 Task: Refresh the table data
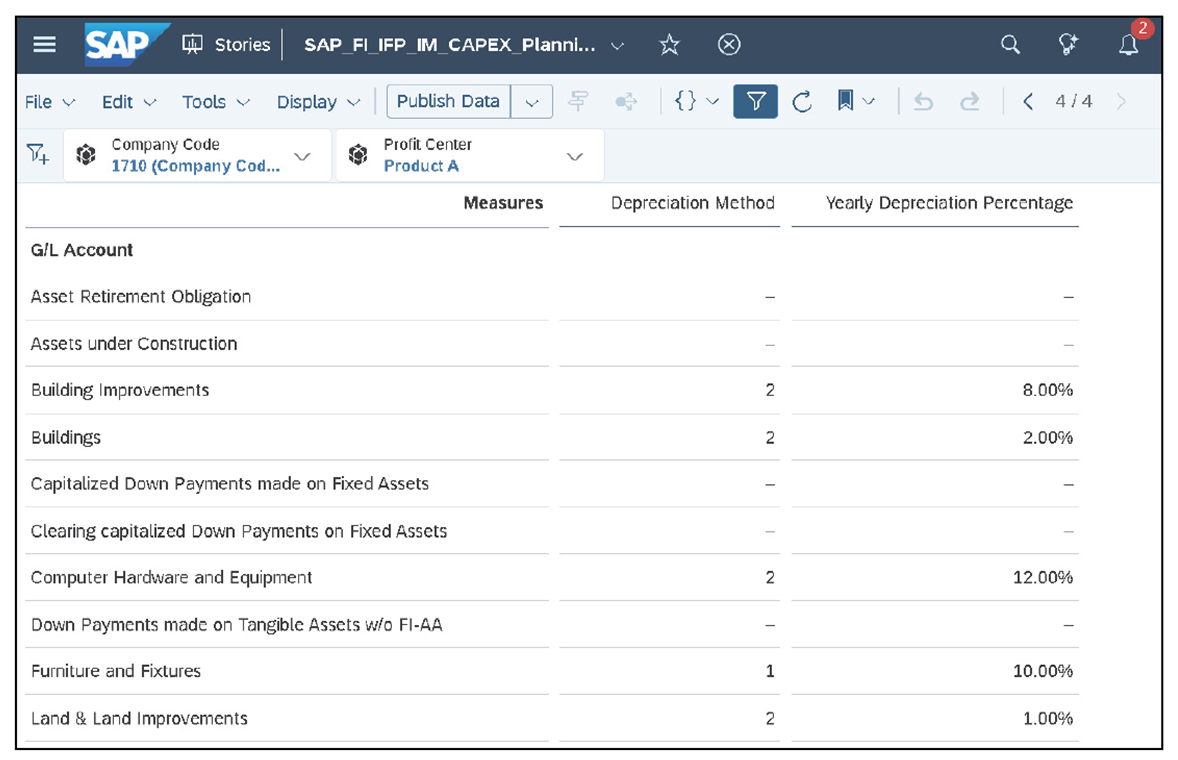[803, 101]
